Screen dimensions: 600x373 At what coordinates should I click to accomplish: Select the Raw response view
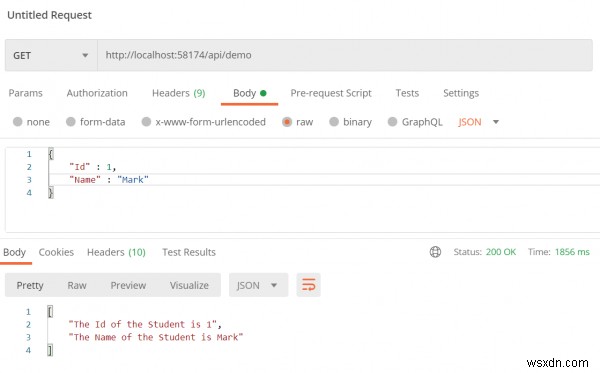(77, 285)
